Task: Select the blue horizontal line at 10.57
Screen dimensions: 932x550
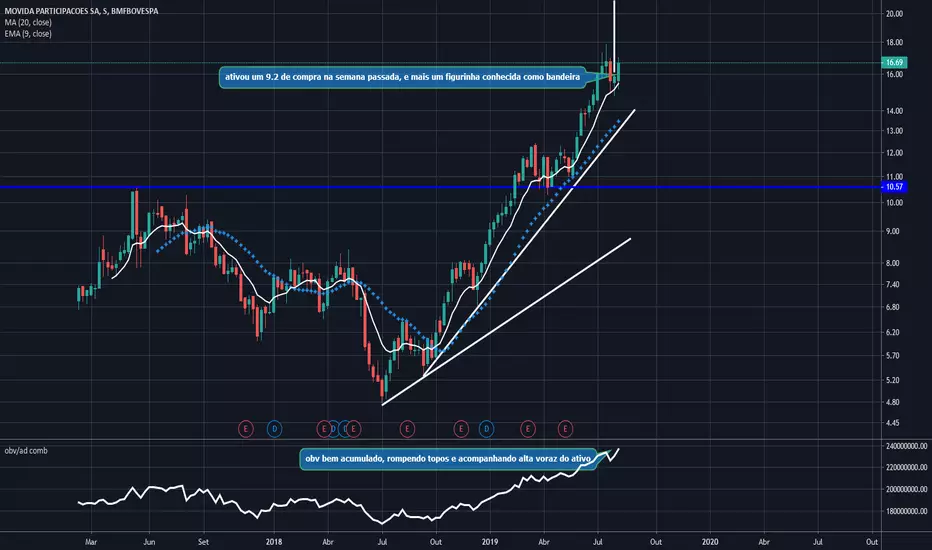Action: click(440, 187)
